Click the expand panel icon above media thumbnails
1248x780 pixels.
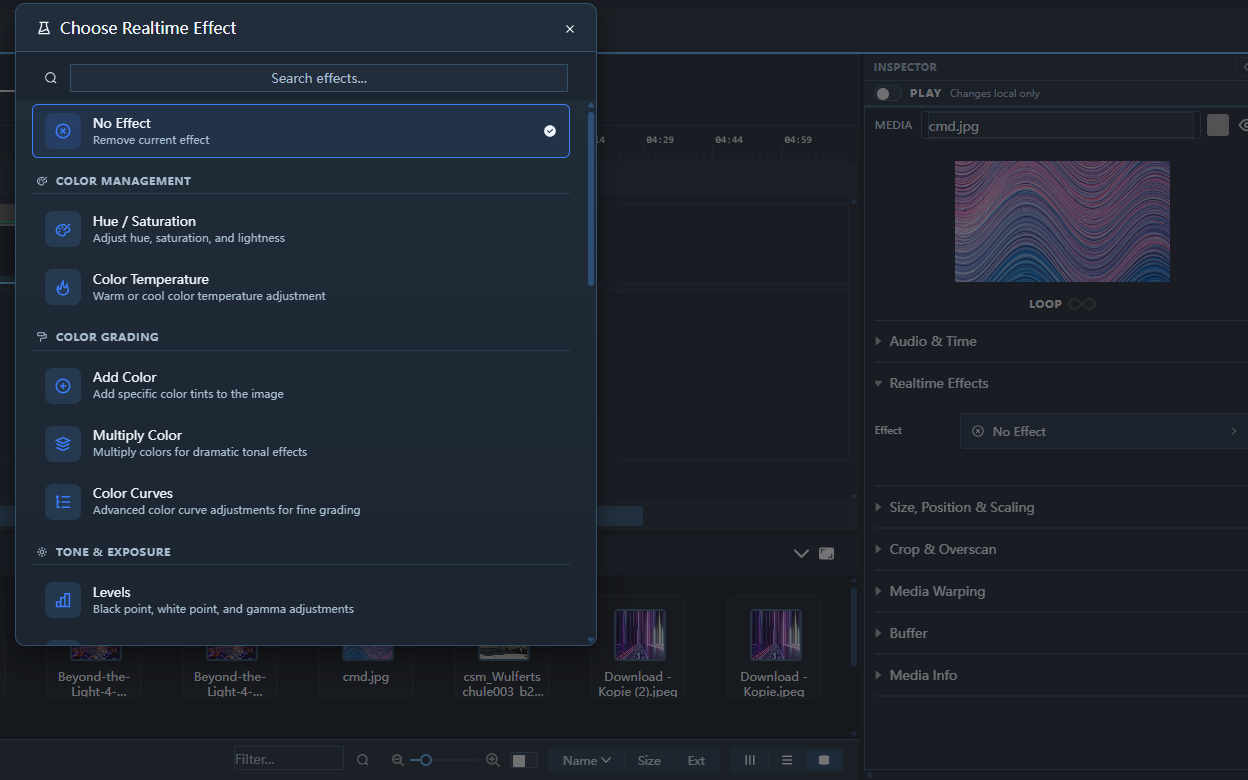pyautogui.click(x=826, y=553)
